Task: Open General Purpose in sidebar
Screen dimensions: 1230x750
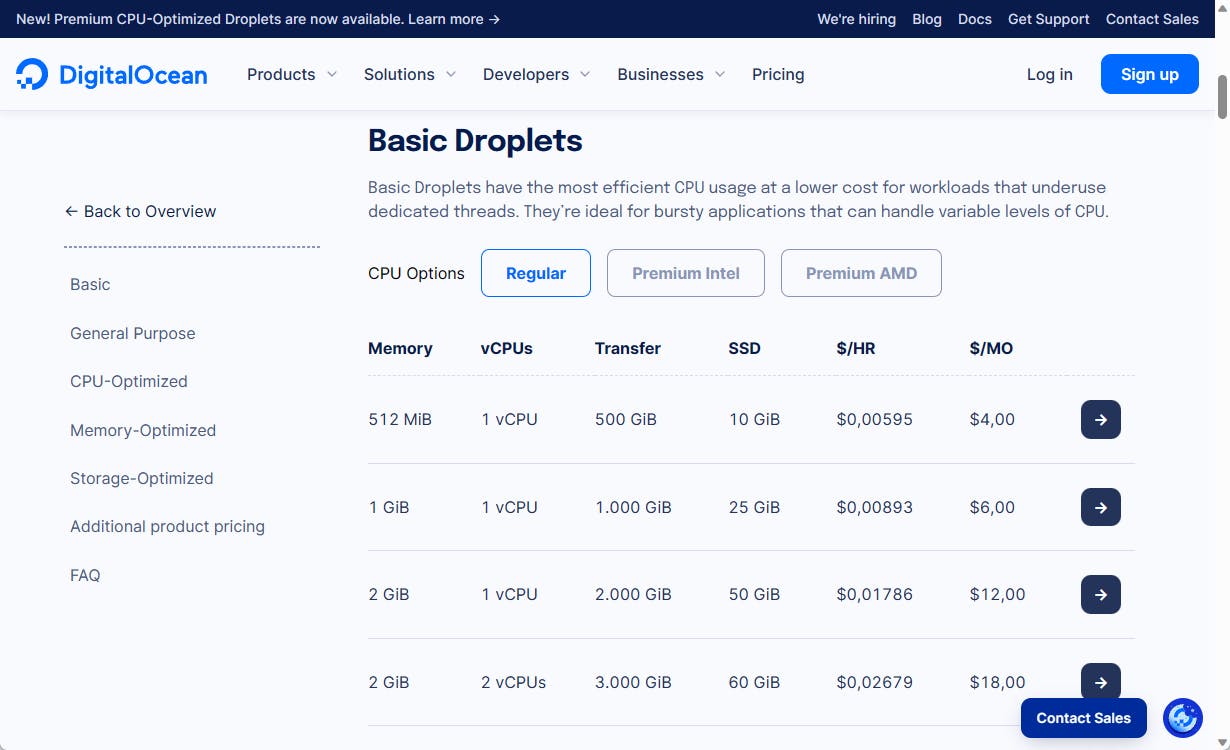Action: [133, 333]
